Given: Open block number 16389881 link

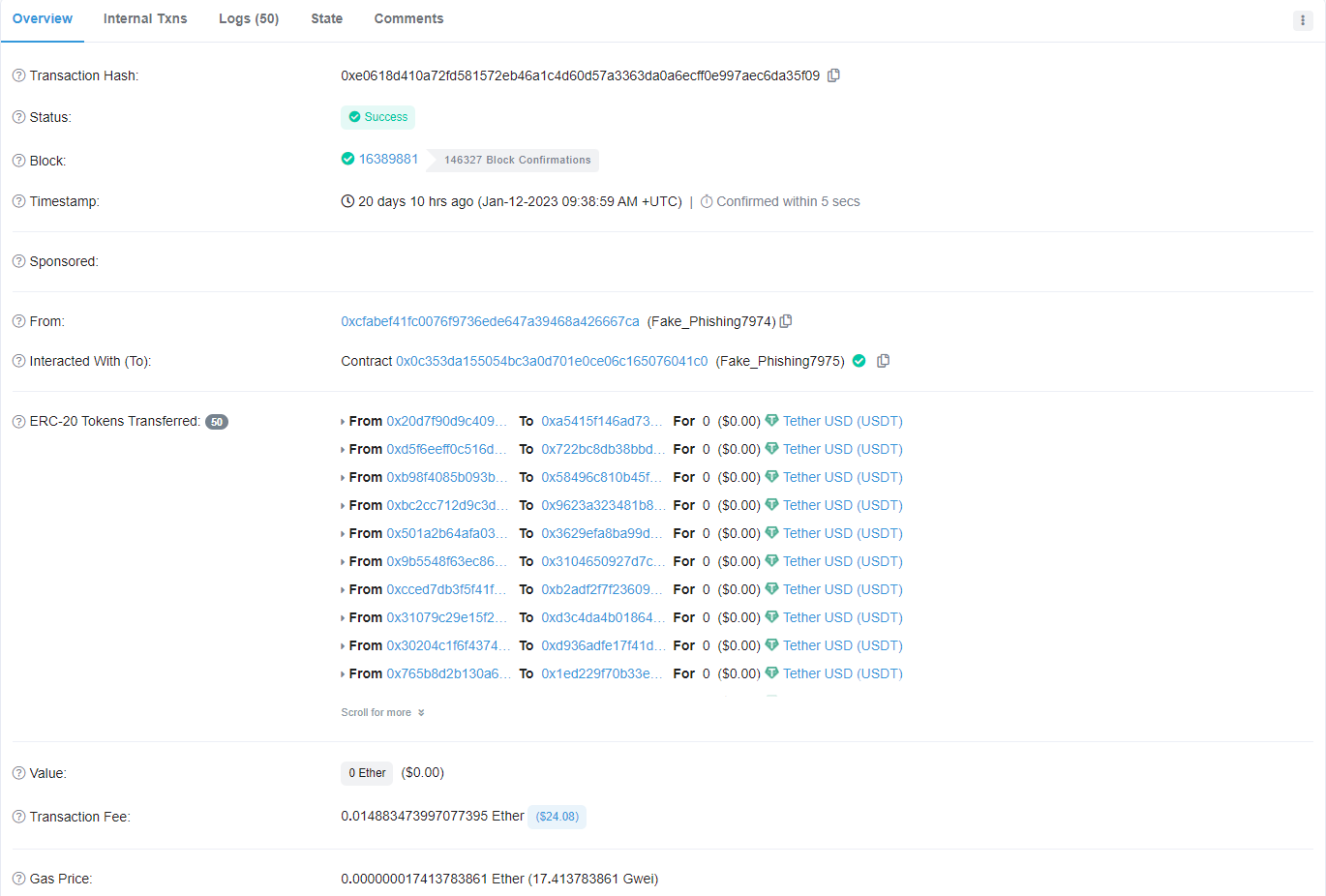Looking at the screenshot, I should coord(389,159).
